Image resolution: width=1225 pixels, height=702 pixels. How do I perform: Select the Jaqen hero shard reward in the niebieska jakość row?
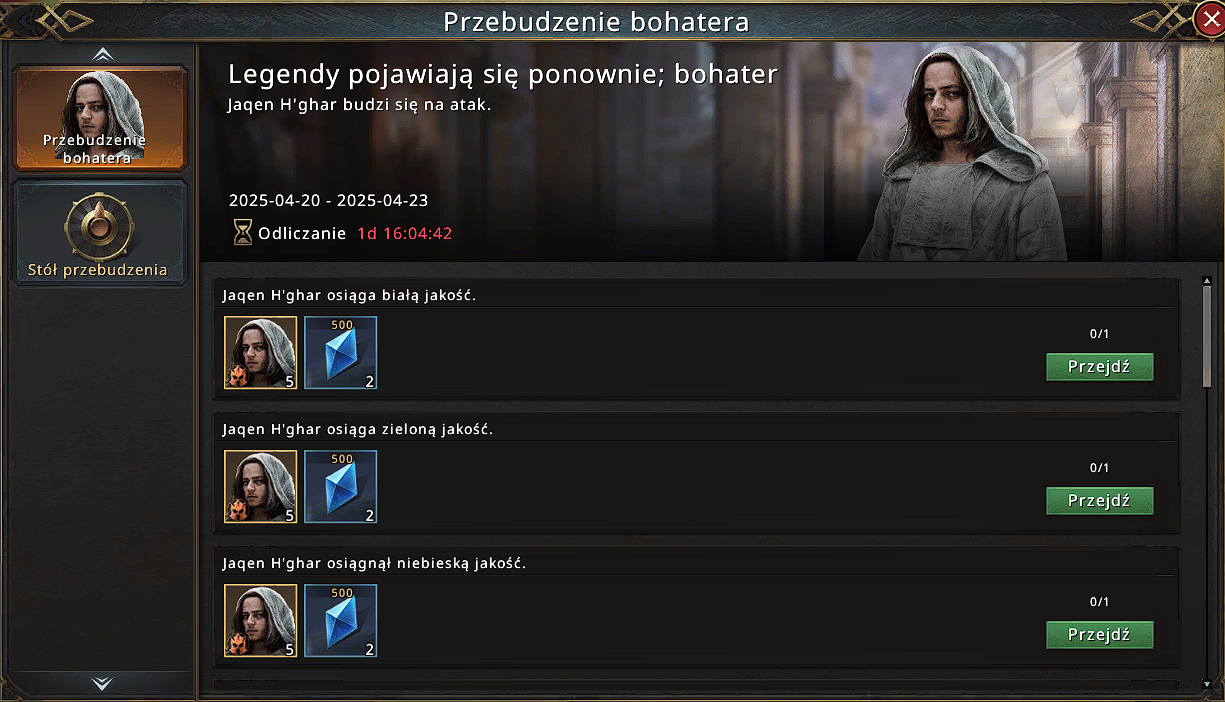[x=261, y=620]
